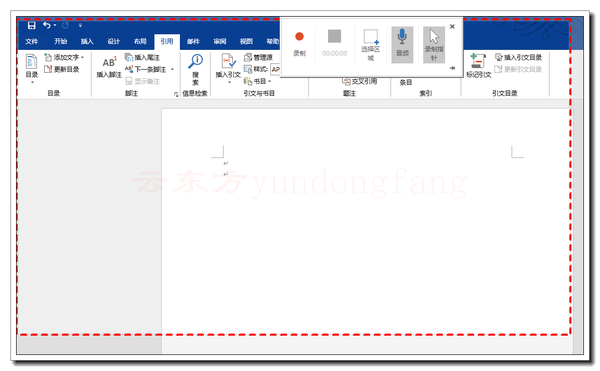
Task: Click 更新引文目录 (Update Table of Authorities)
Action: pyautogui.click(x=518, y=69)
